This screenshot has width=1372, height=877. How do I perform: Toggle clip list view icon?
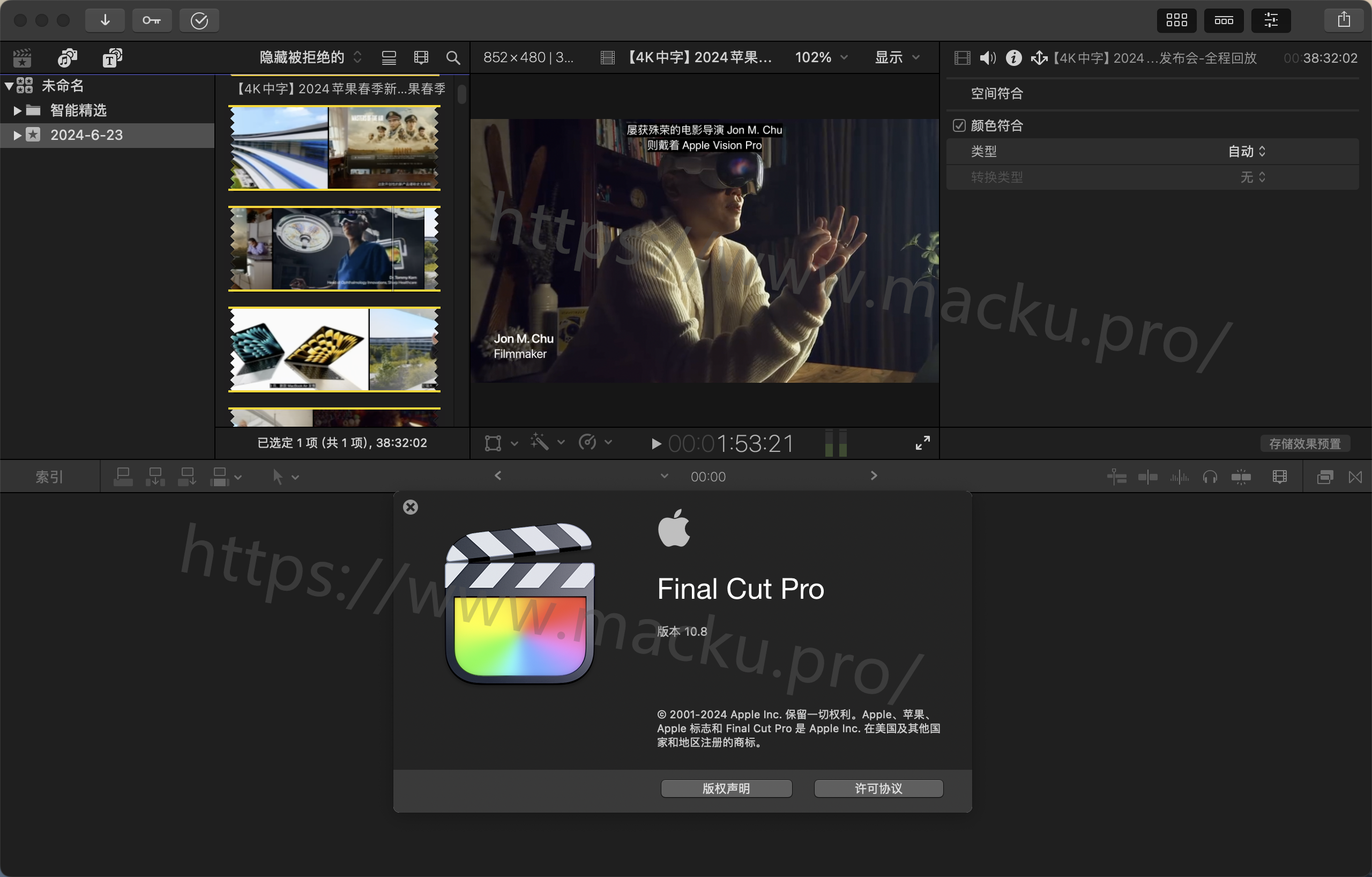[x=389, y=57]
